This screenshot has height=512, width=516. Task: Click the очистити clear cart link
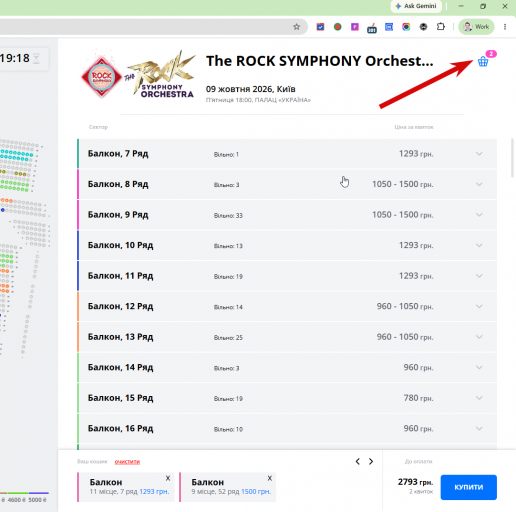tap(127, 462)
